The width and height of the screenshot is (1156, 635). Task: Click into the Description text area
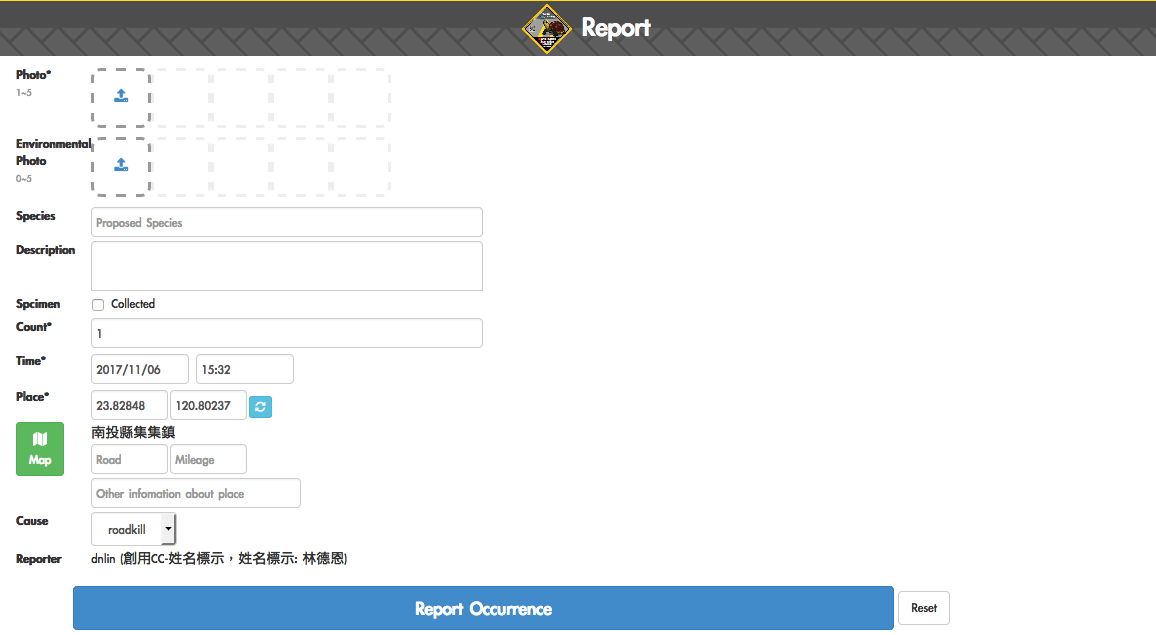286,266
